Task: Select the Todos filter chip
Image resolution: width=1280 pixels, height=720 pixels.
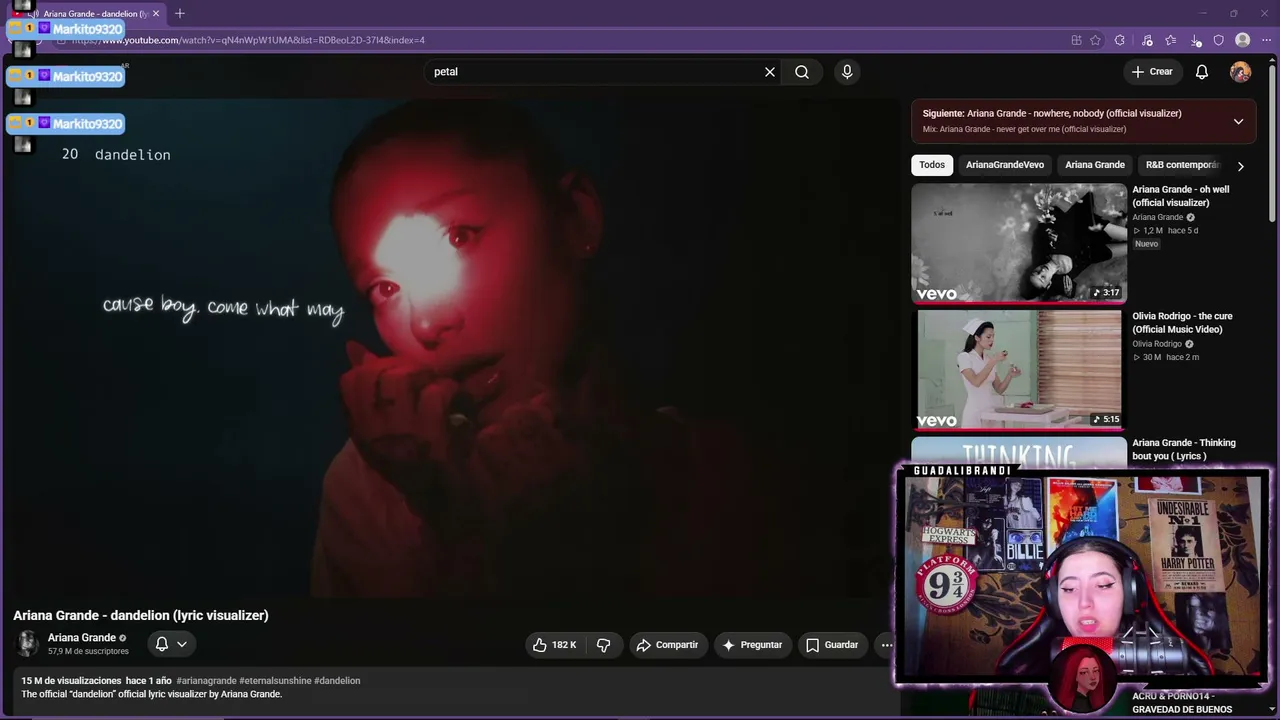Action: pos(932,165)
